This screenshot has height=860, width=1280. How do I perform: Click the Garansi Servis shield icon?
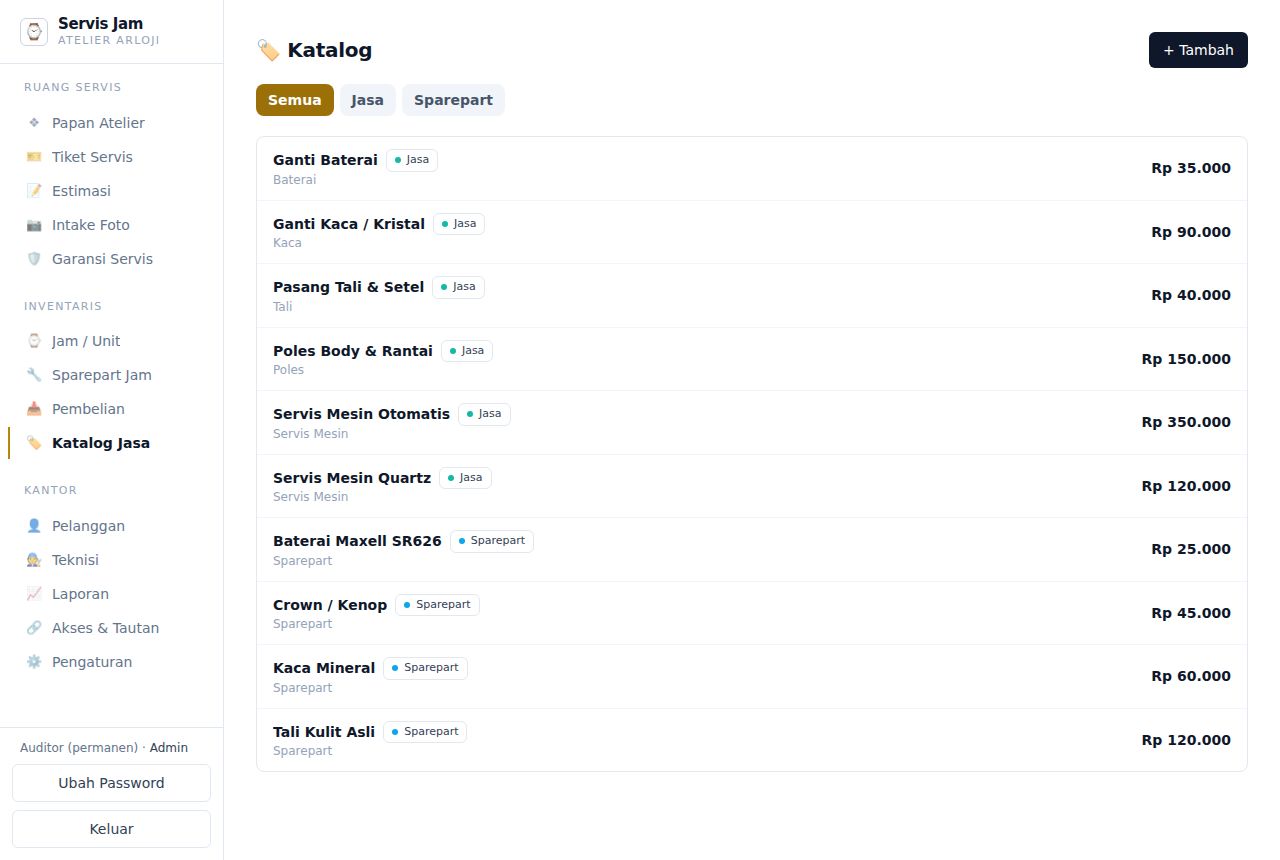(34, 259)
